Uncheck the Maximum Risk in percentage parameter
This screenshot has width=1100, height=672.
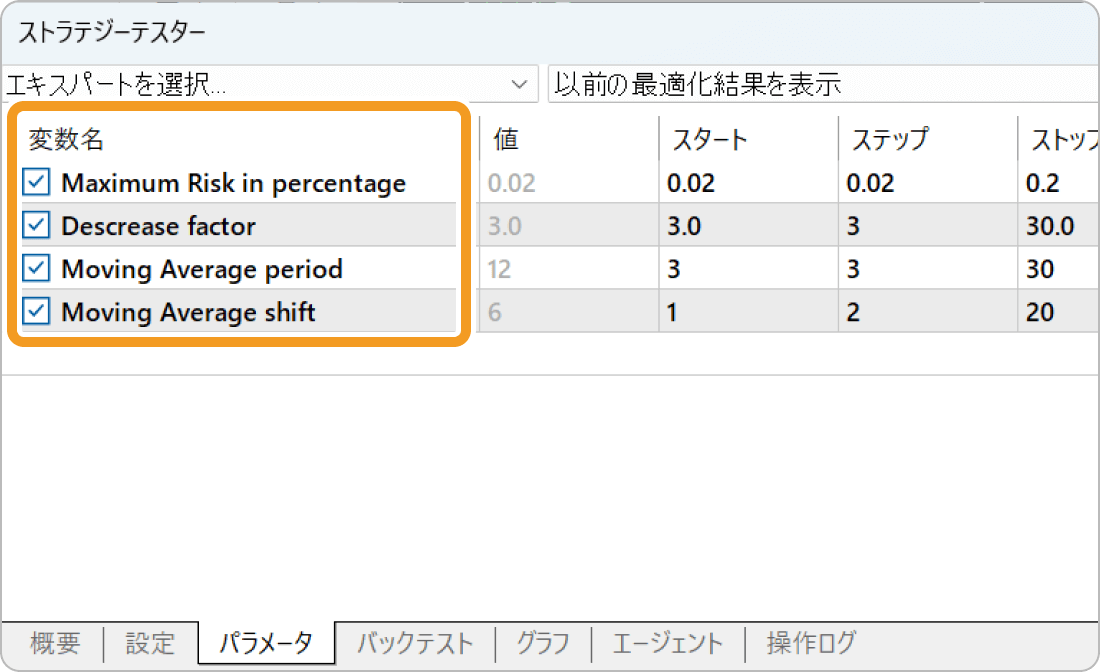pyautogui.click(x=37, y=182)
